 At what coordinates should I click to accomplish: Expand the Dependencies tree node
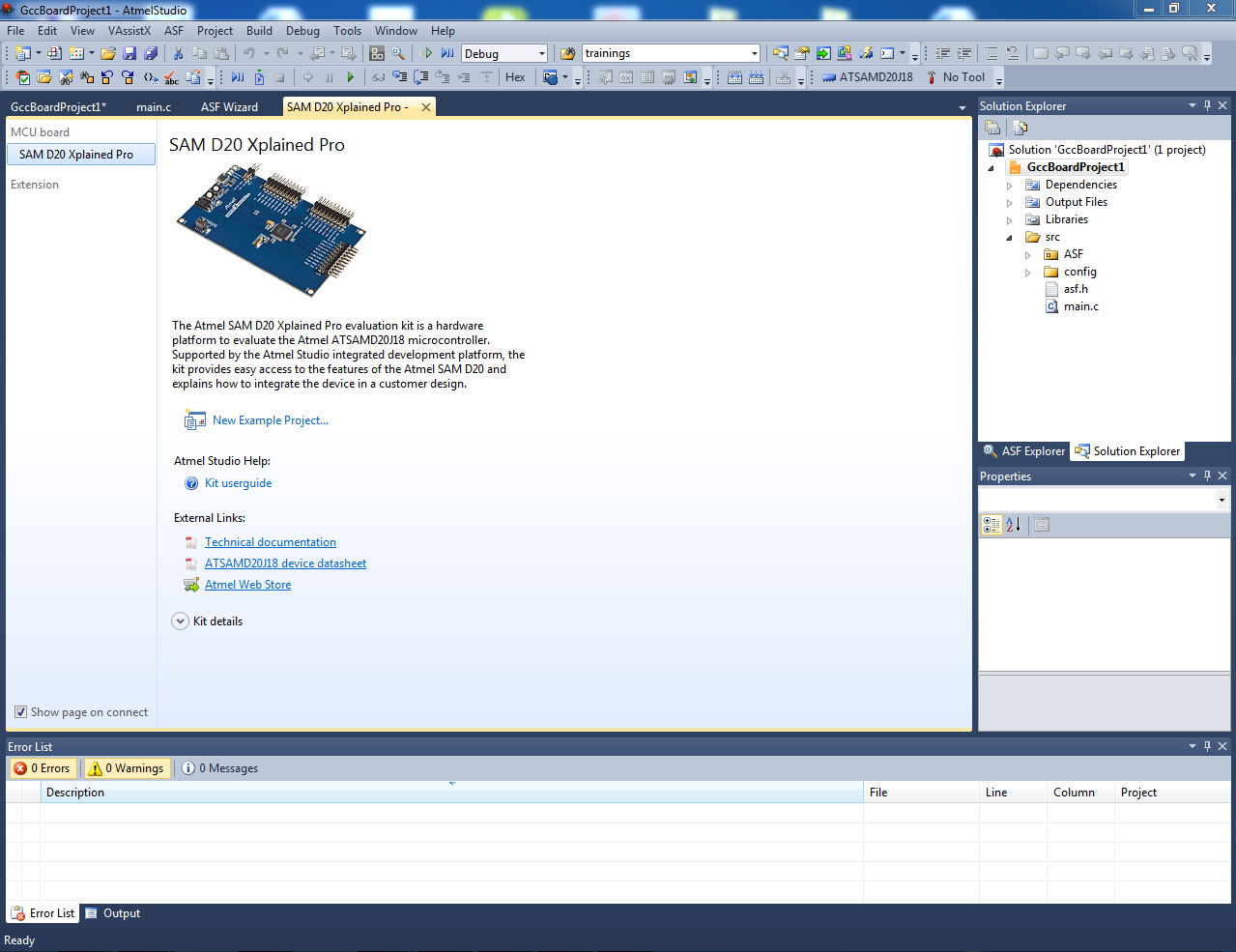pos(1010,186)
